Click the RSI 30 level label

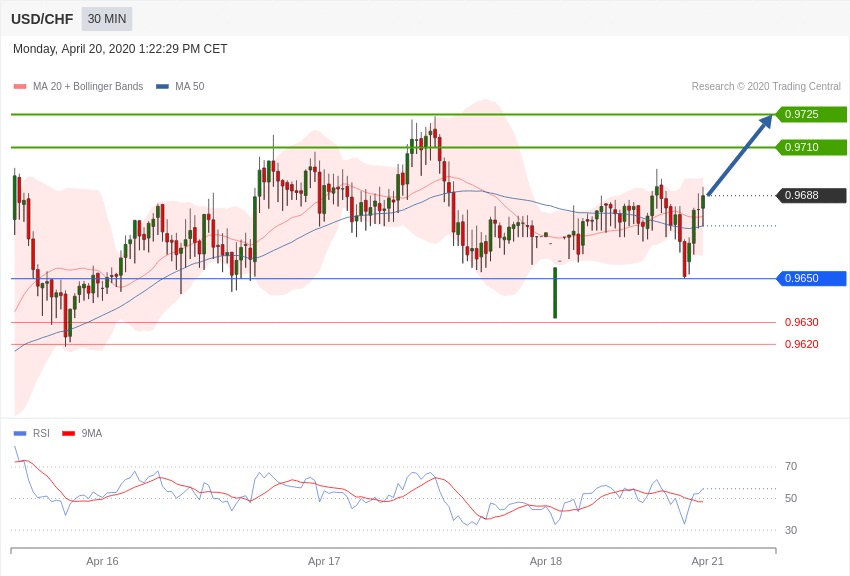coord(791,530)
